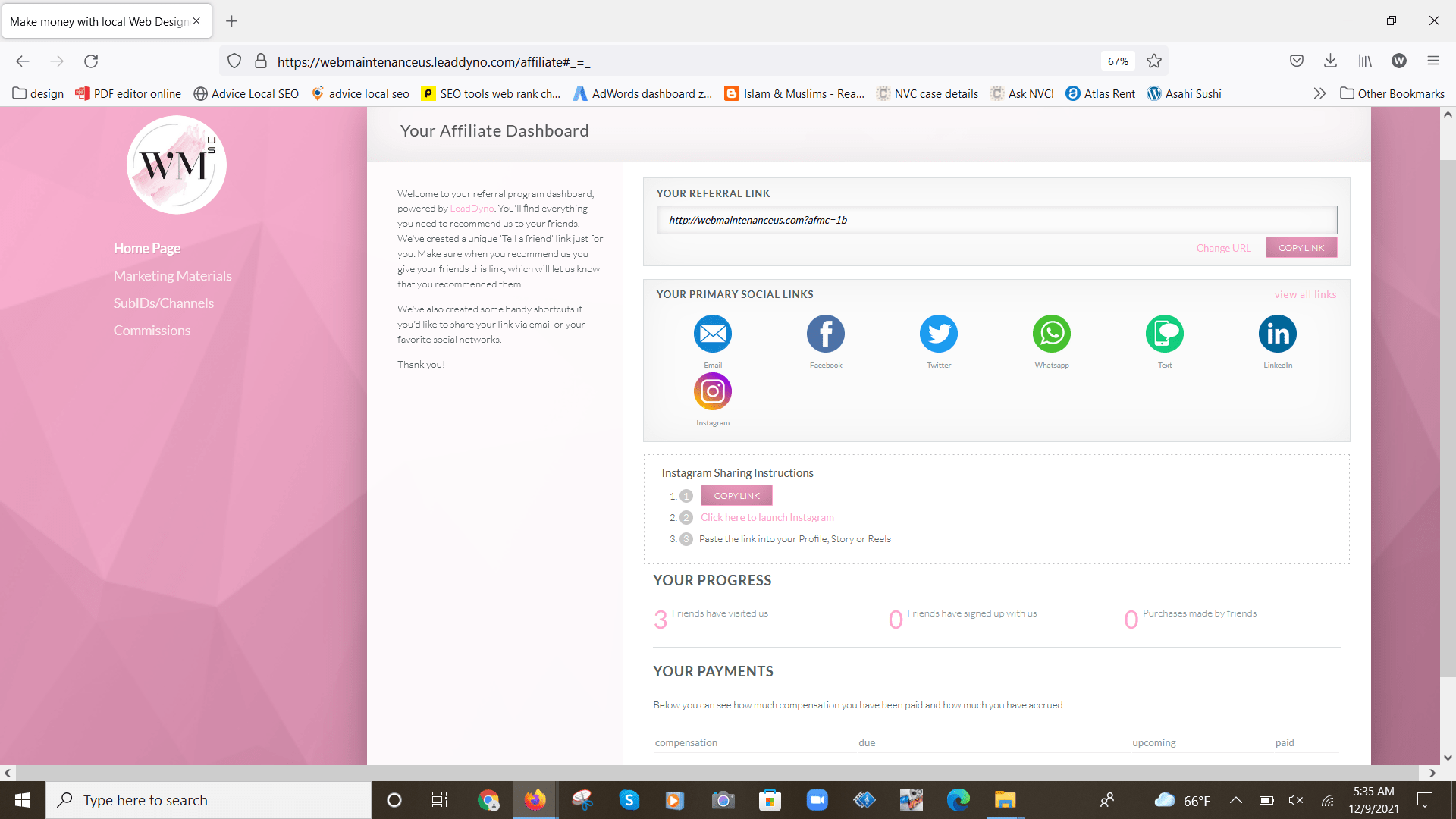Open Other Bookmarks folder

coord(1392,93)
